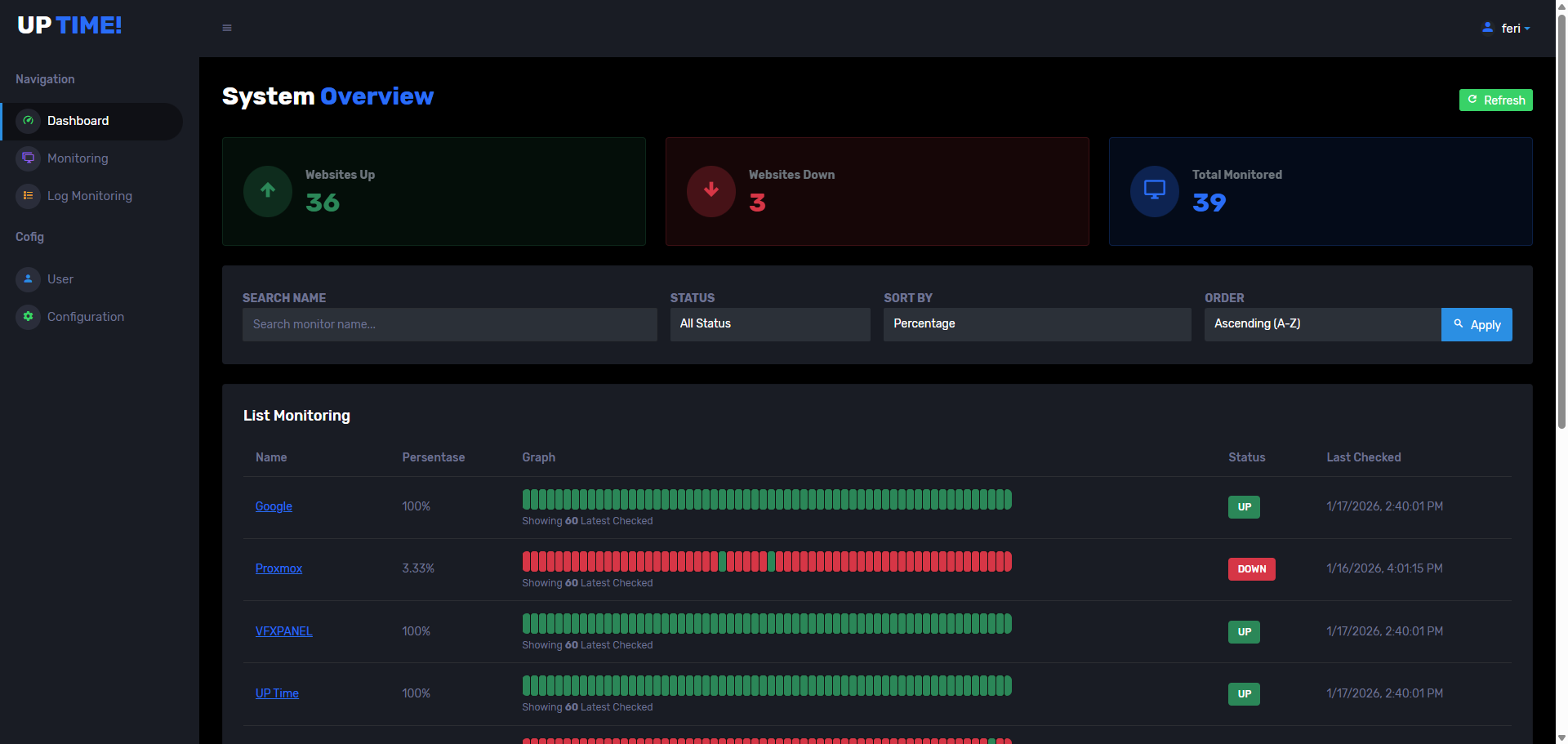This screenshot has height=744, width=1568.
Task: Expand the Ascending (A-Z) order dropdown
Action: (1321, 324)
